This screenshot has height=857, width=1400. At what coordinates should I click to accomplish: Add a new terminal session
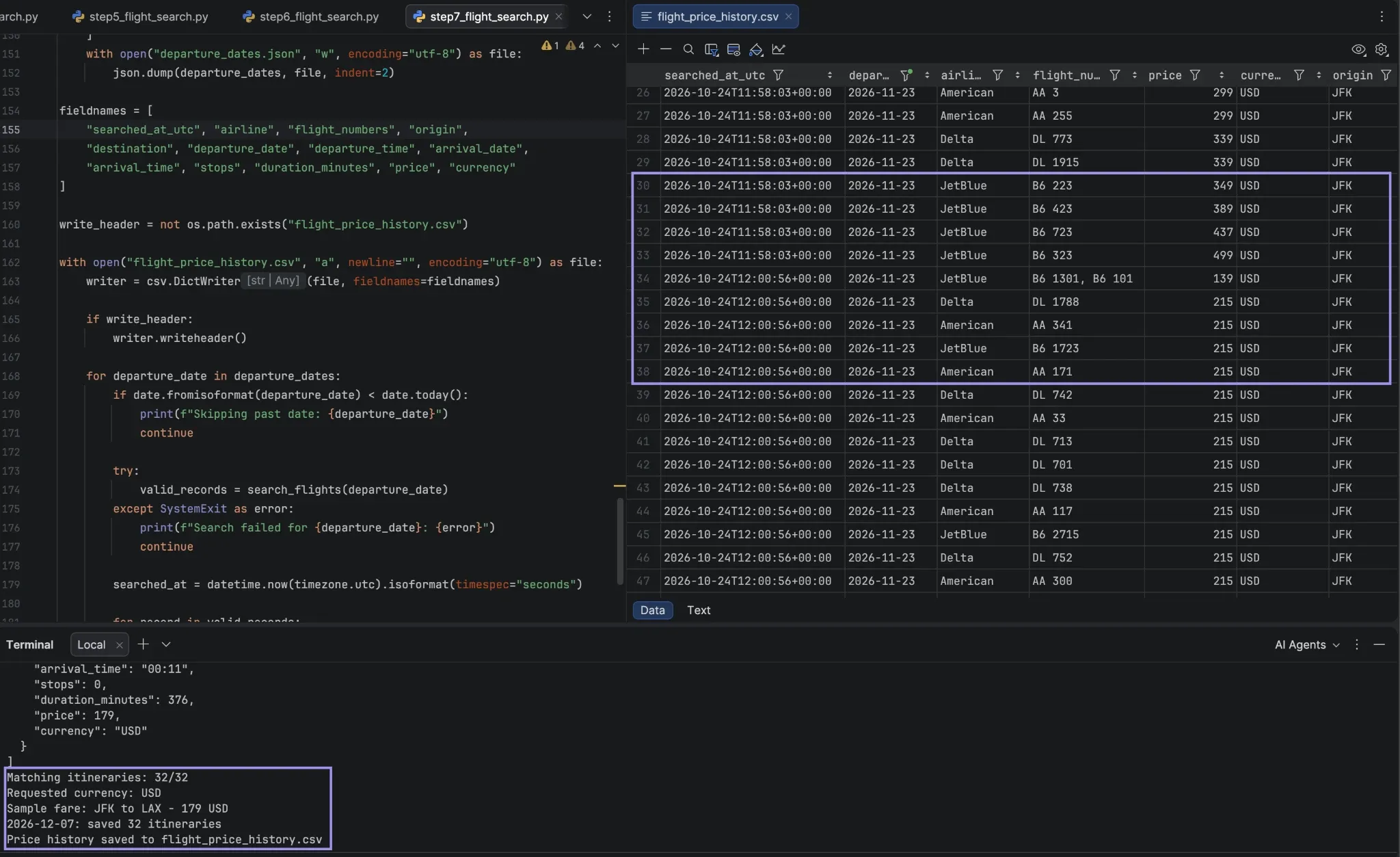[x=143, y=644]
